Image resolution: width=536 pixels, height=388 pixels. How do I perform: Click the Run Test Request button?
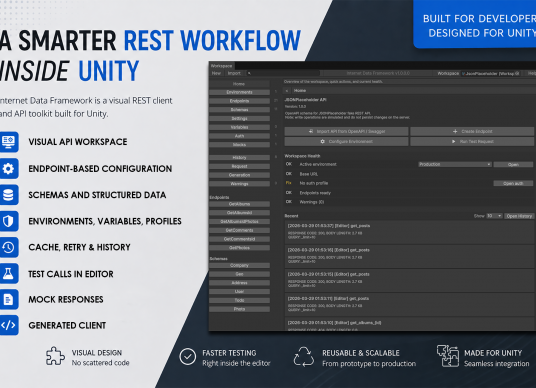(472, 141)
